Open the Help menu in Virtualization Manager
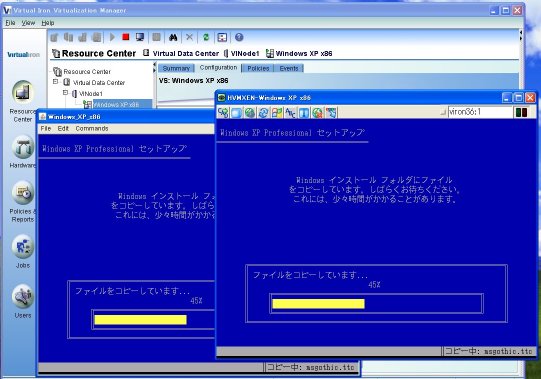The image size is (541, 379). 48,23
